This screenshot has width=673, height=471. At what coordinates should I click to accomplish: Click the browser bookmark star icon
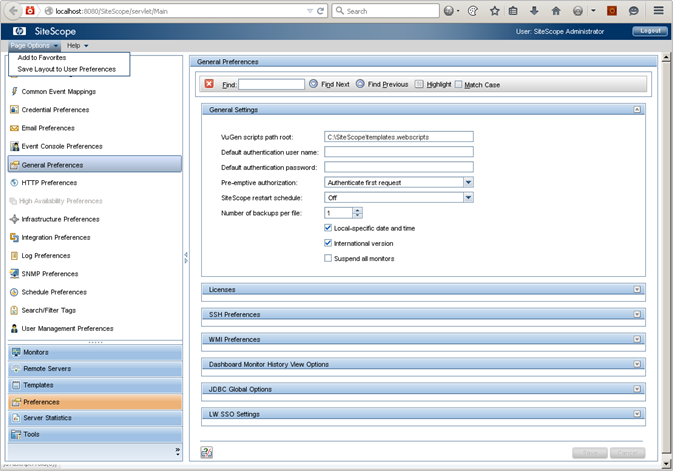click(494, 11)
